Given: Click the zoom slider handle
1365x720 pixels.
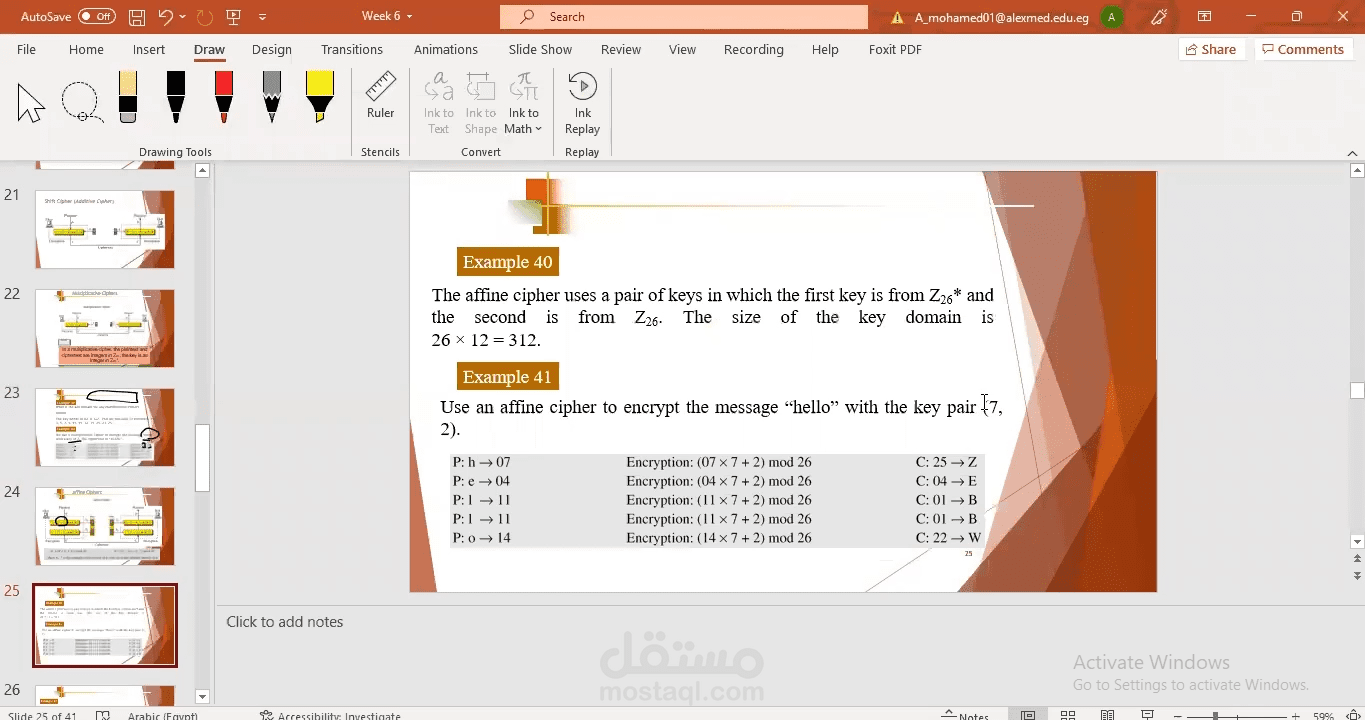Looking at the screenshot, I should click(x=1216, y=716).
